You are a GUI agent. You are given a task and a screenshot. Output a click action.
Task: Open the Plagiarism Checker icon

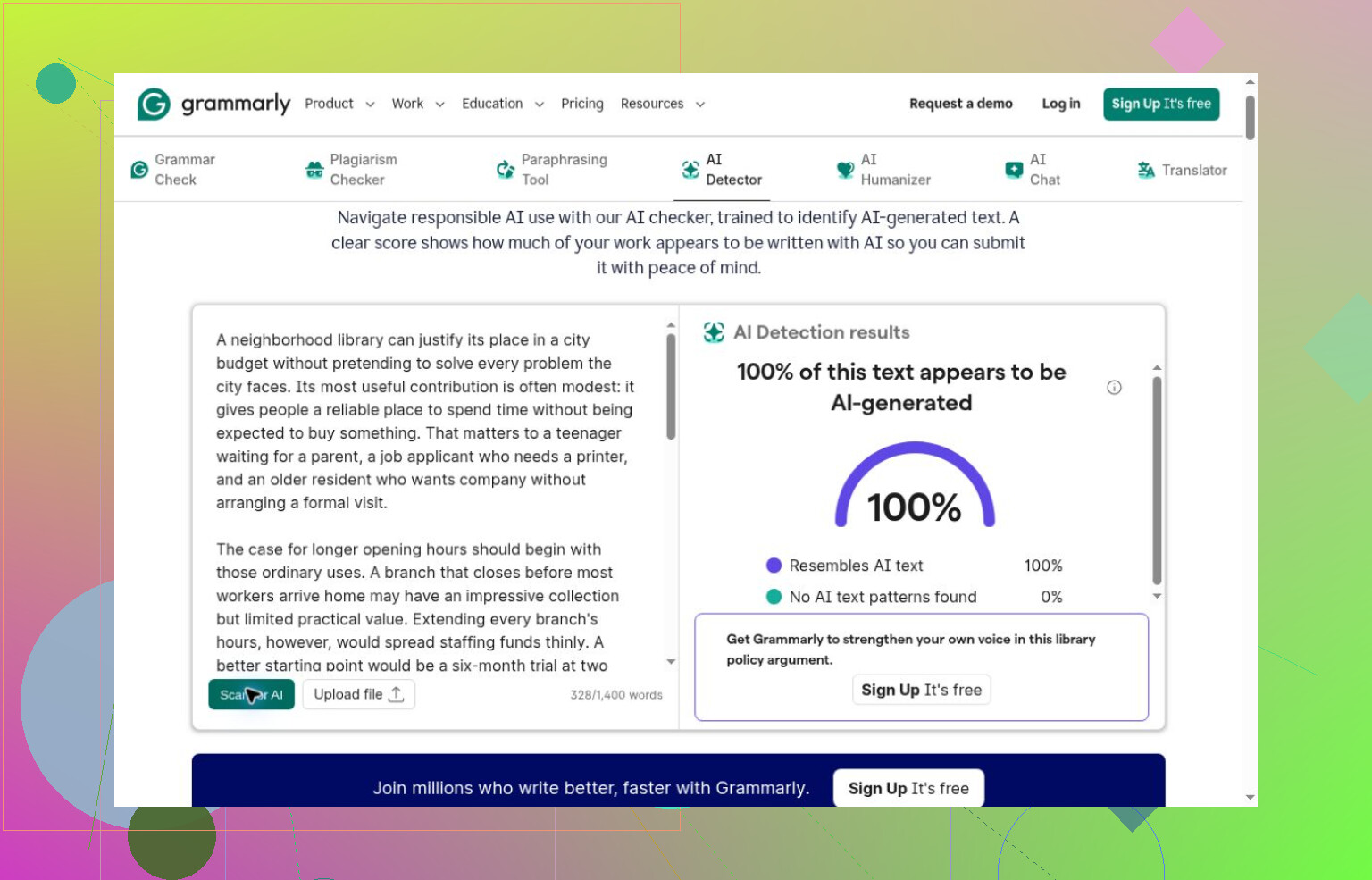[x=314, y=170]
